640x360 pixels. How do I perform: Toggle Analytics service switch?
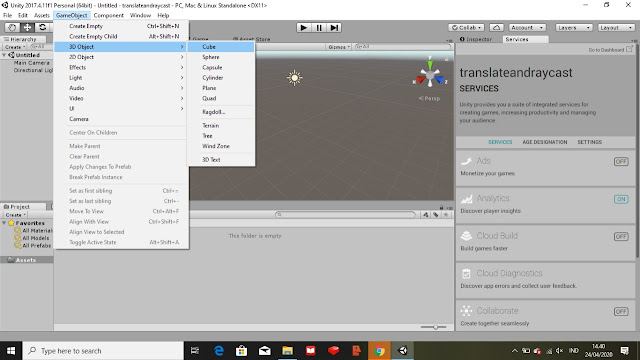621,199
